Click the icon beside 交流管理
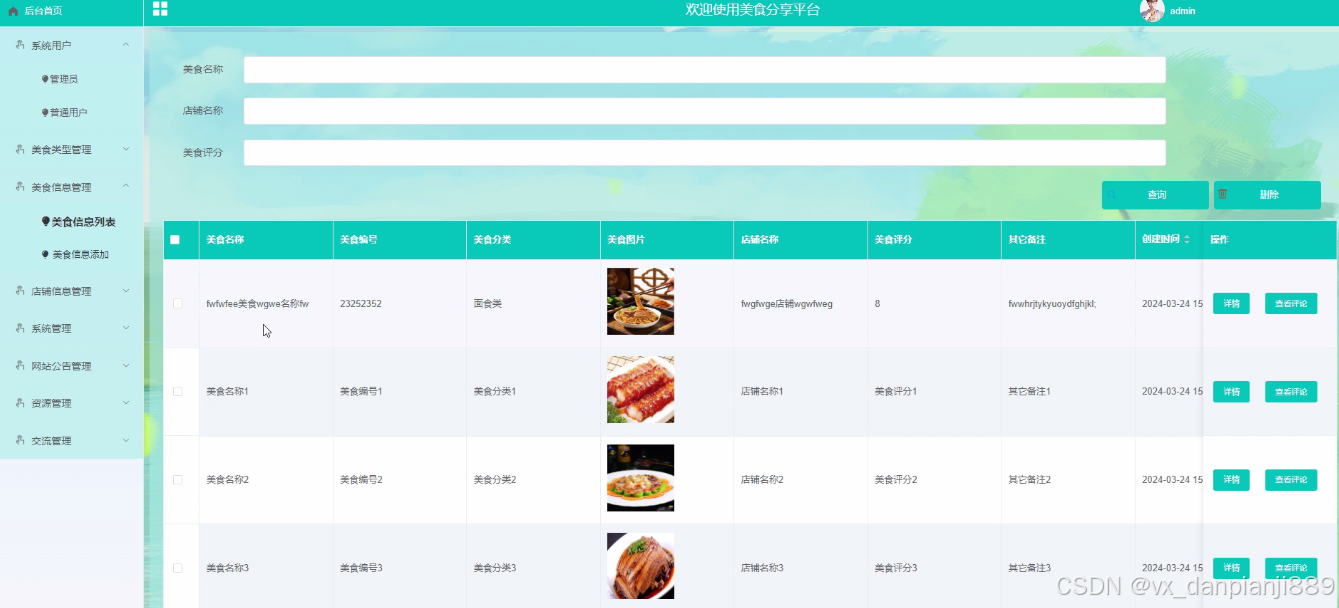This screenshot has width=1339, height=608. click(20, 440)
